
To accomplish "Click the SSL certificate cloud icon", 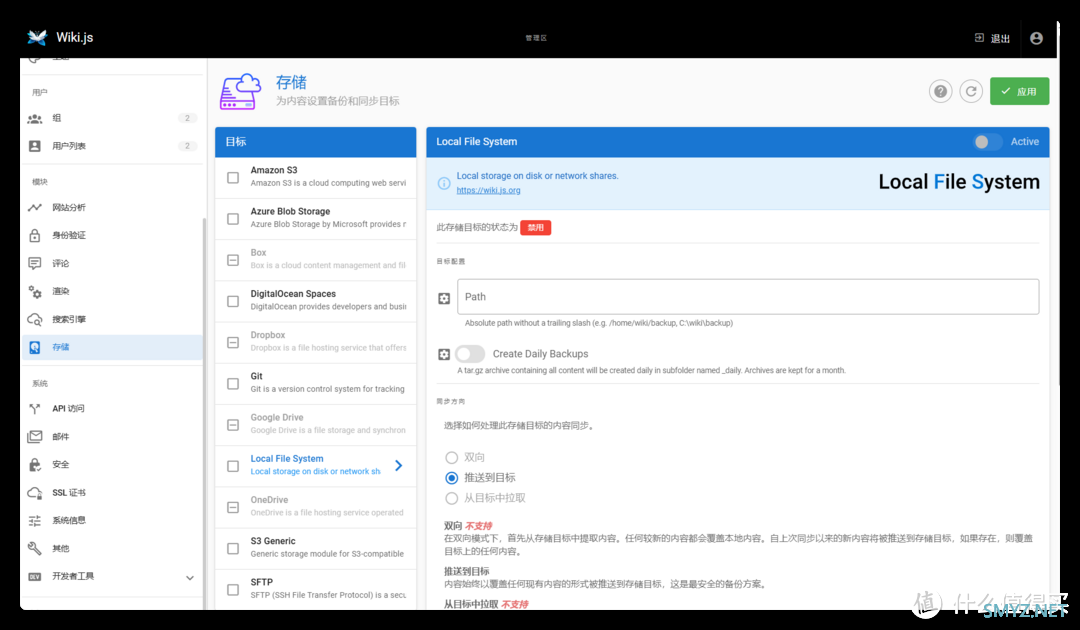I will [34, 492].
